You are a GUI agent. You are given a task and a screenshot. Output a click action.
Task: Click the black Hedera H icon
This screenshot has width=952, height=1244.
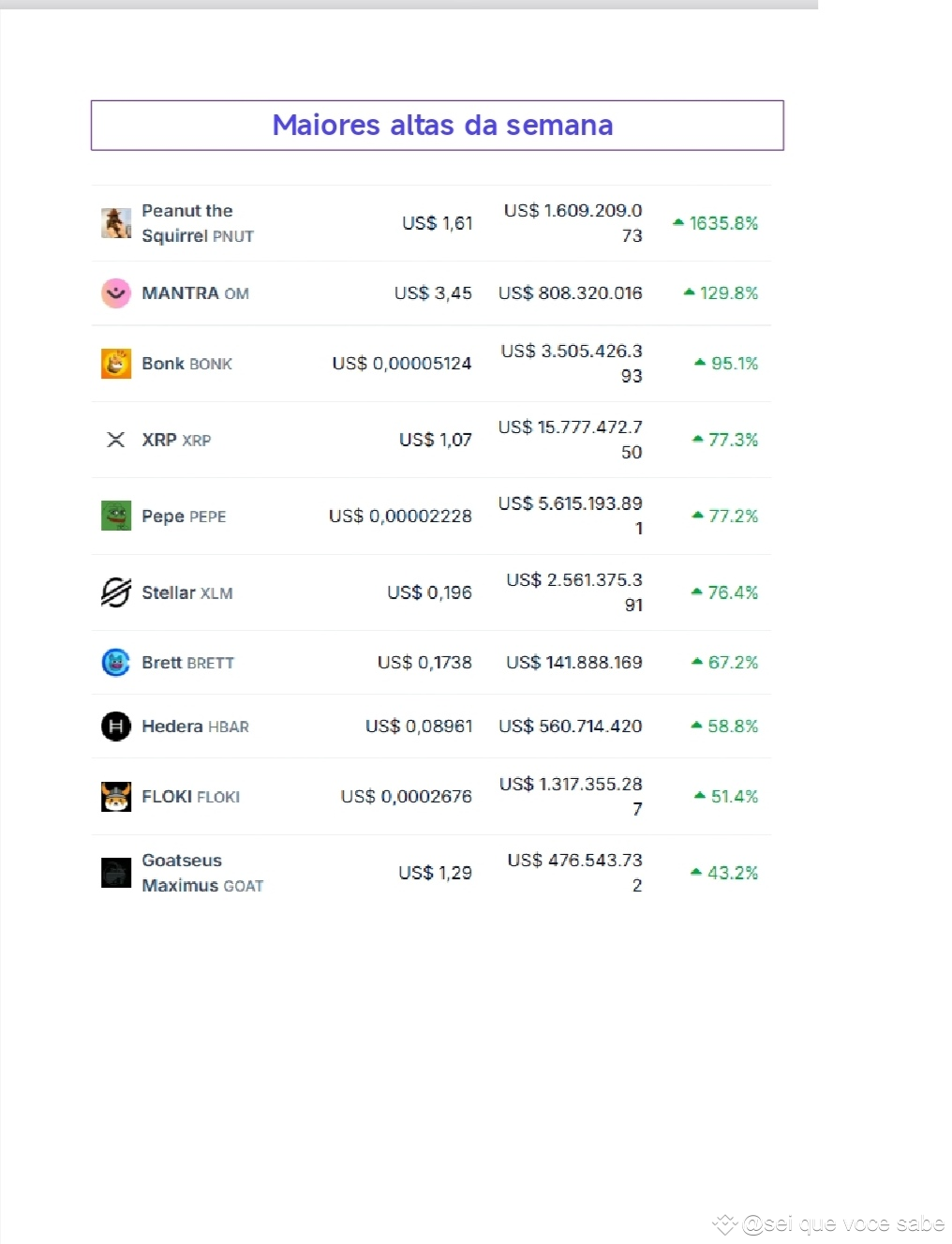(116, 727)
